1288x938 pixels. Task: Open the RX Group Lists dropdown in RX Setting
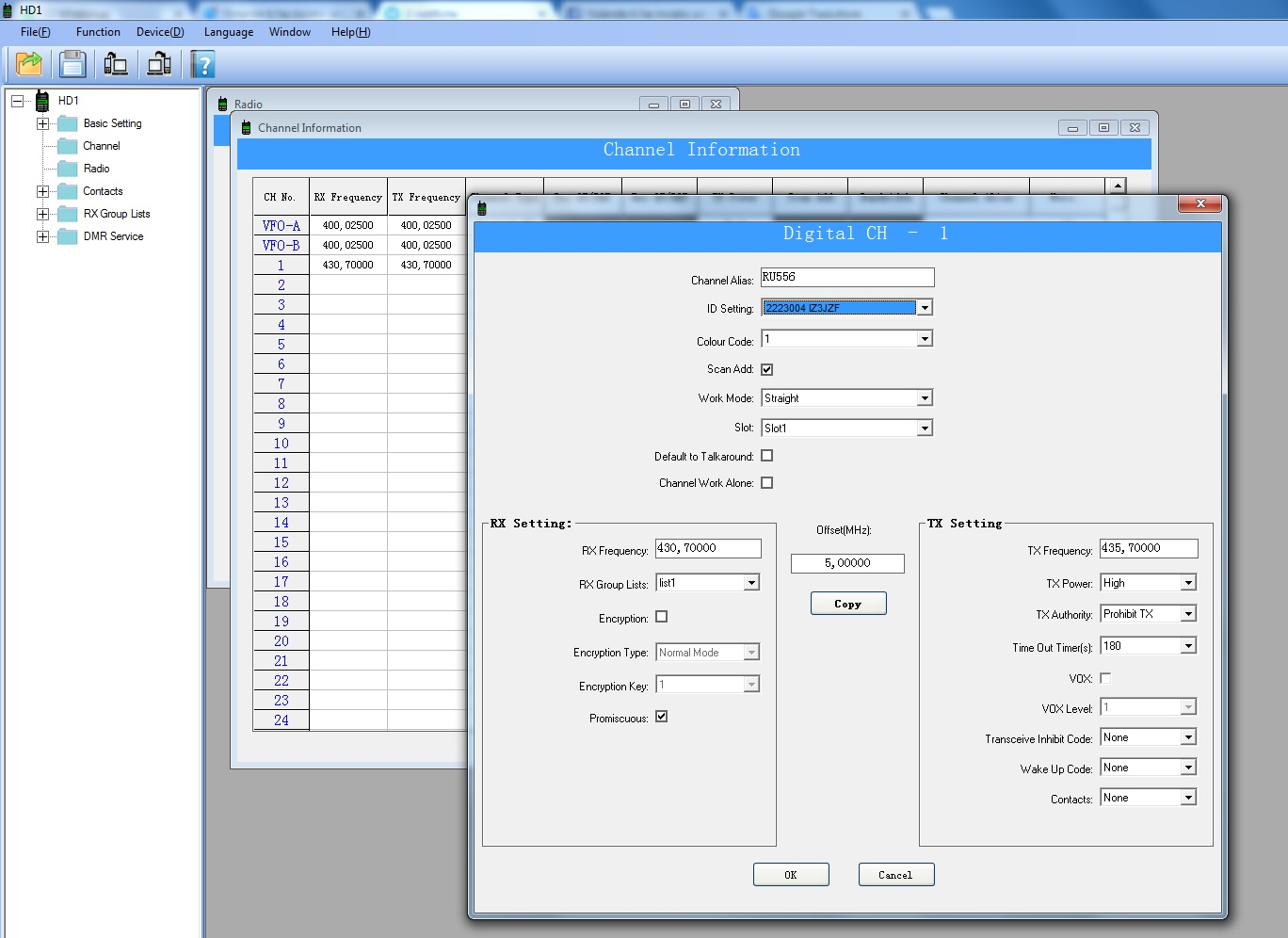(x=751, y=583)
